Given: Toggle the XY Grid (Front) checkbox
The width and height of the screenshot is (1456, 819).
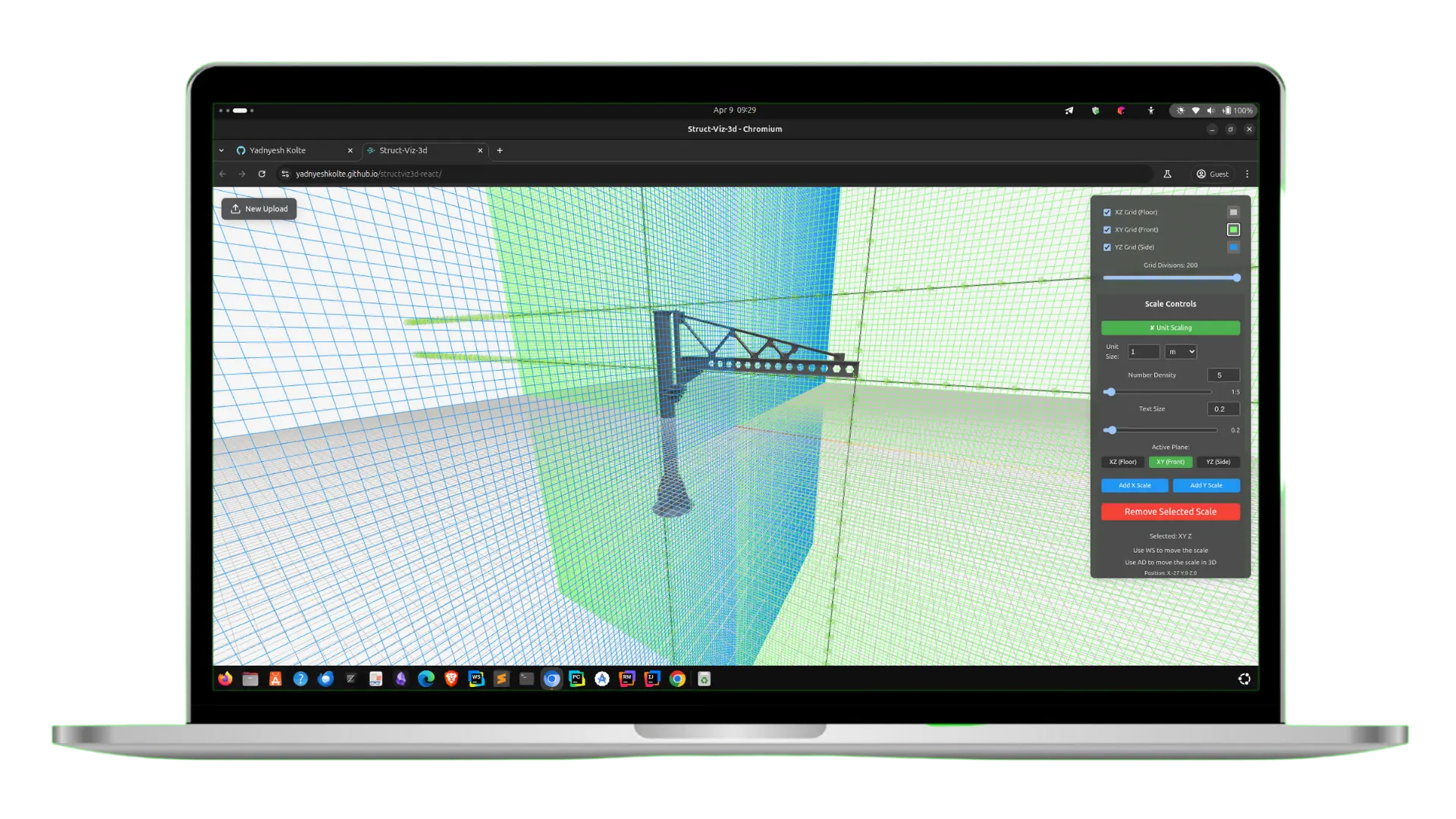Looking at the screenshot, I should click(x=1107, y=230).
